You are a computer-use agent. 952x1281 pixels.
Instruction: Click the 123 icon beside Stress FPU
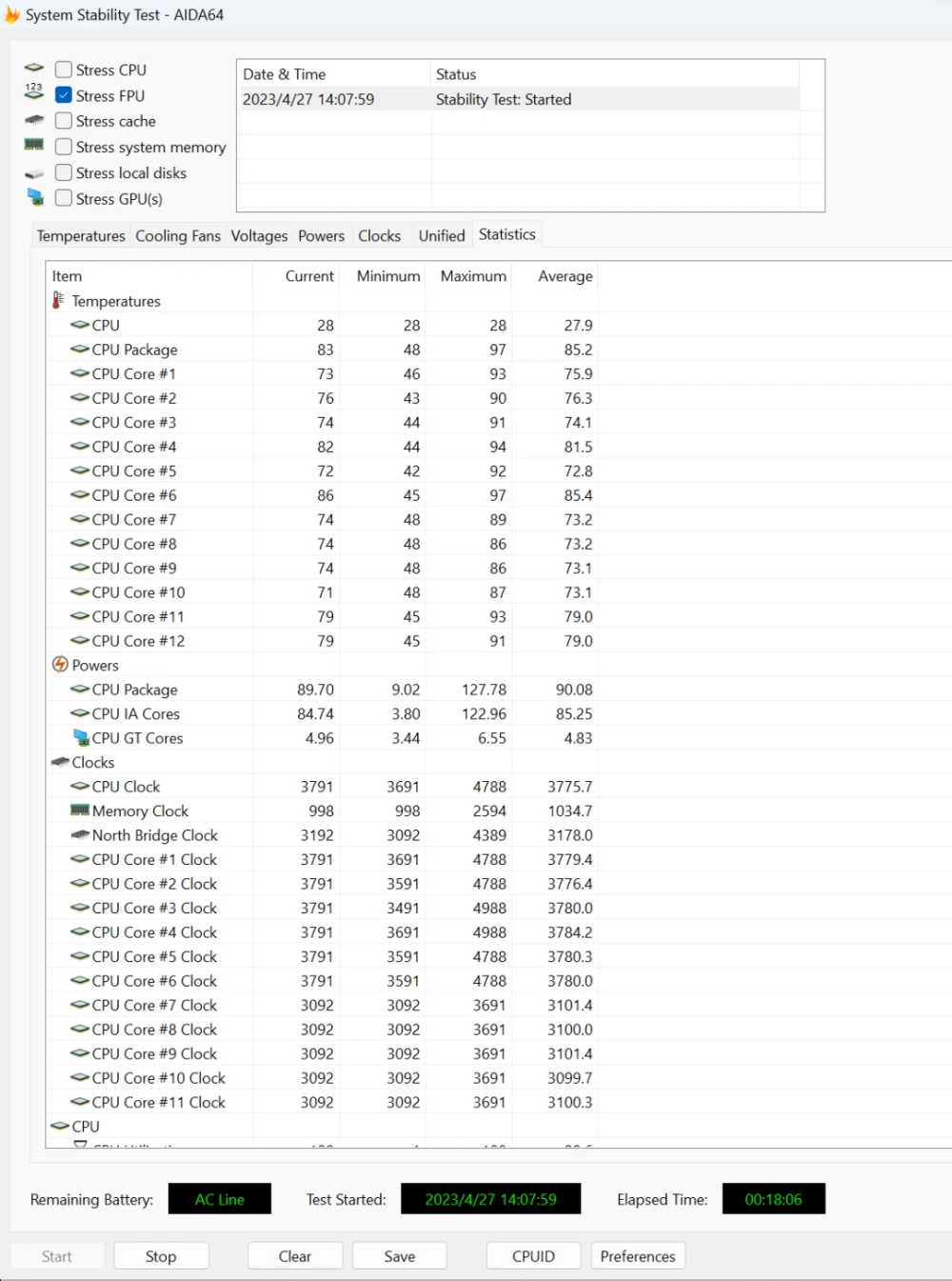[x=34, y=91]
